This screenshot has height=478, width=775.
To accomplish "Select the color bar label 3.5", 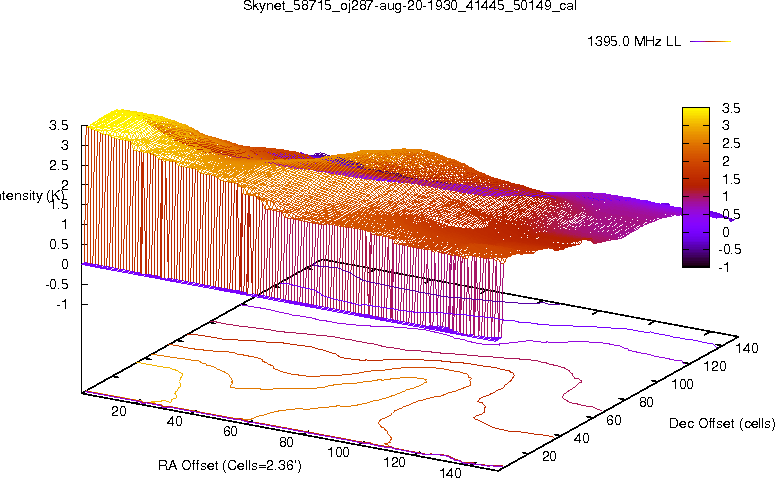I will click(731, 108).
